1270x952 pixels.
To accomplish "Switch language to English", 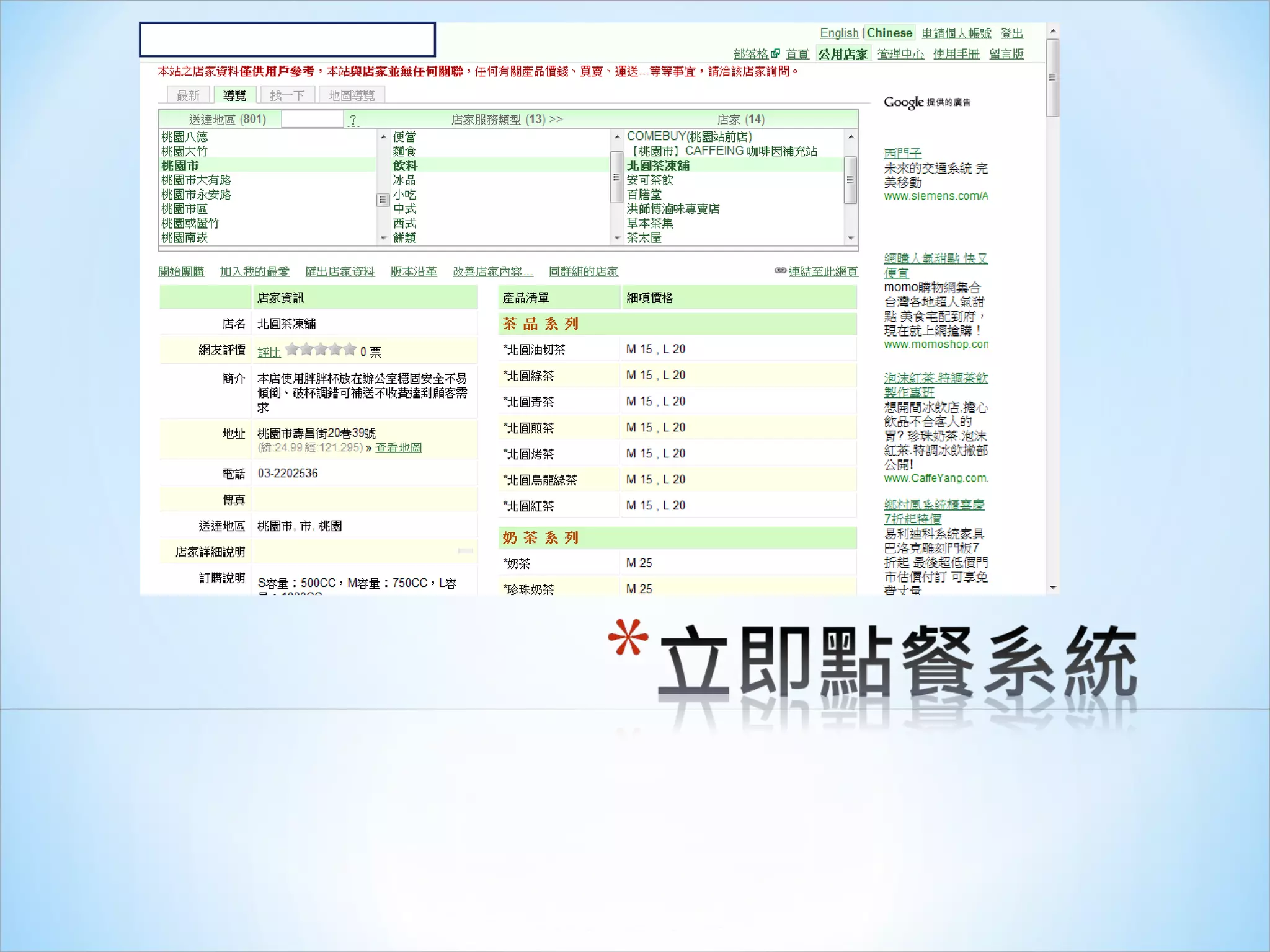I will (x=838, y=33).
